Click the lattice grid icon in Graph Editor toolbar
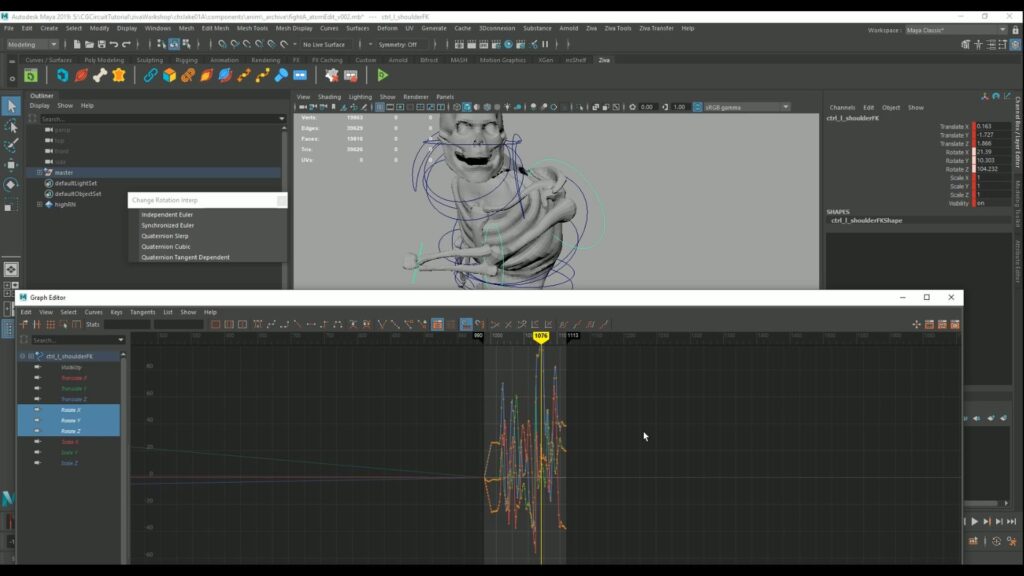The height and width of the screenshot is (576, 1024). click(x=50, y=324)
